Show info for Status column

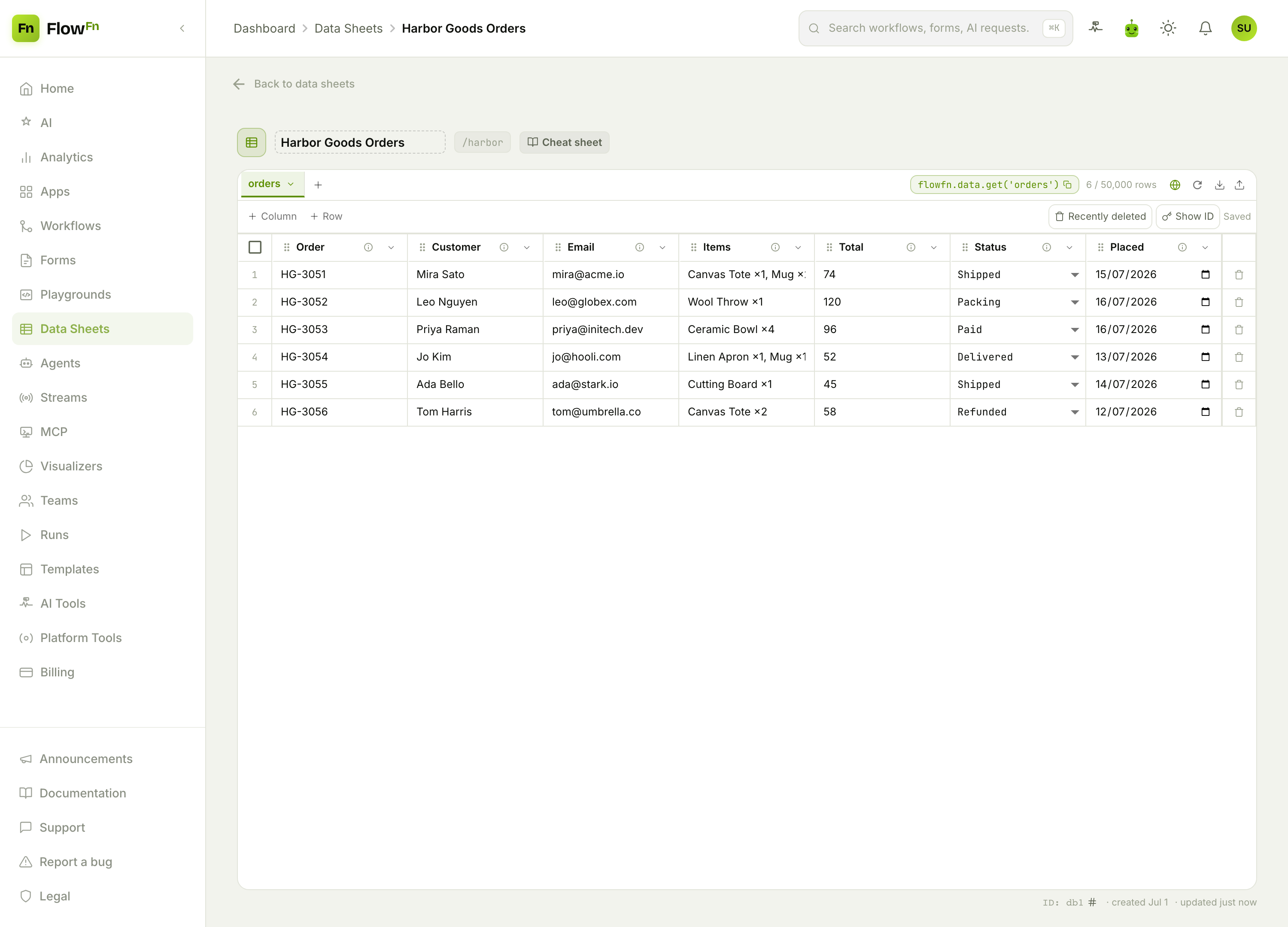click(1047, 247)
